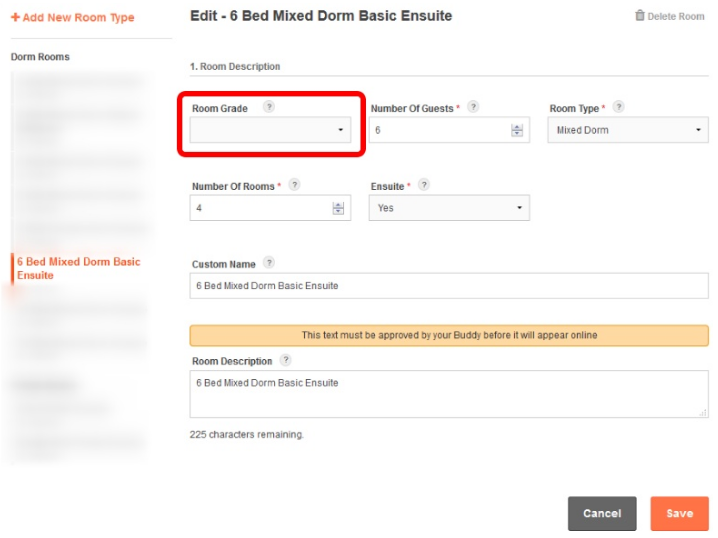Click inside the Custom Name text field

click(x=449, y=286)
